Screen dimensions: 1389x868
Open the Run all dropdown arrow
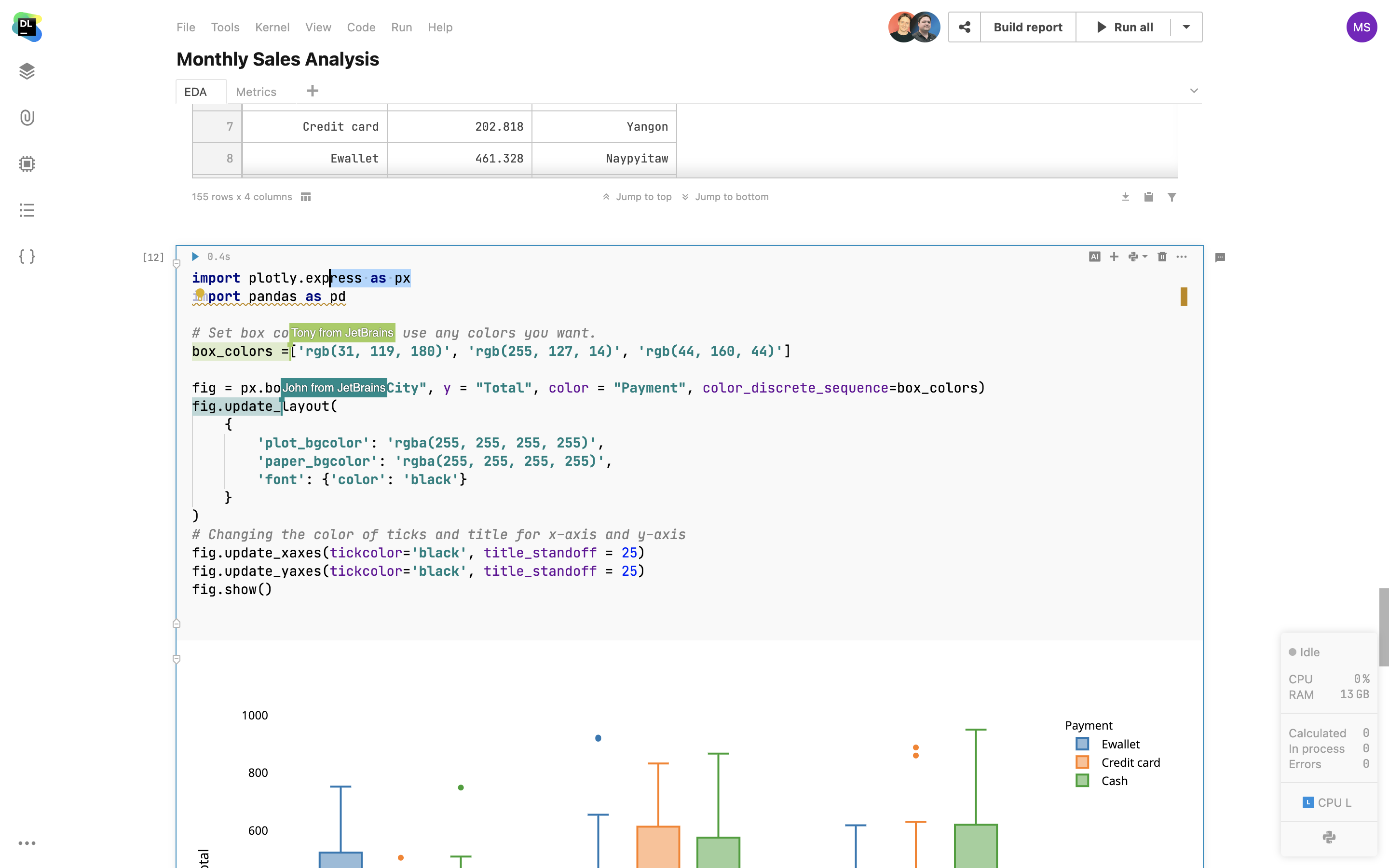tap(1186, 27)
